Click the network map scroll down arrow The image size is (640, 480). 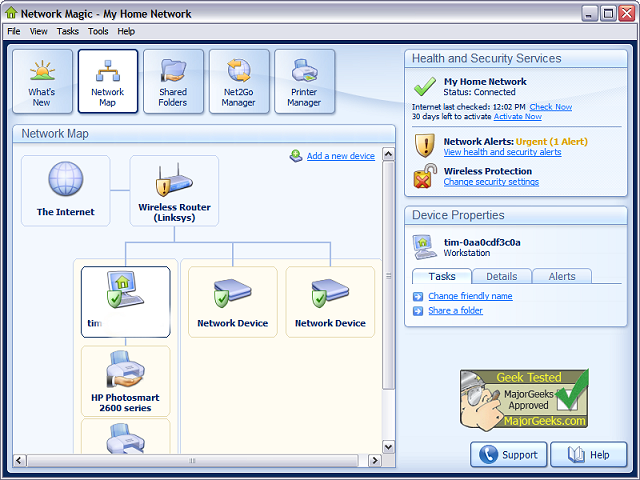[x=389, y=447]
